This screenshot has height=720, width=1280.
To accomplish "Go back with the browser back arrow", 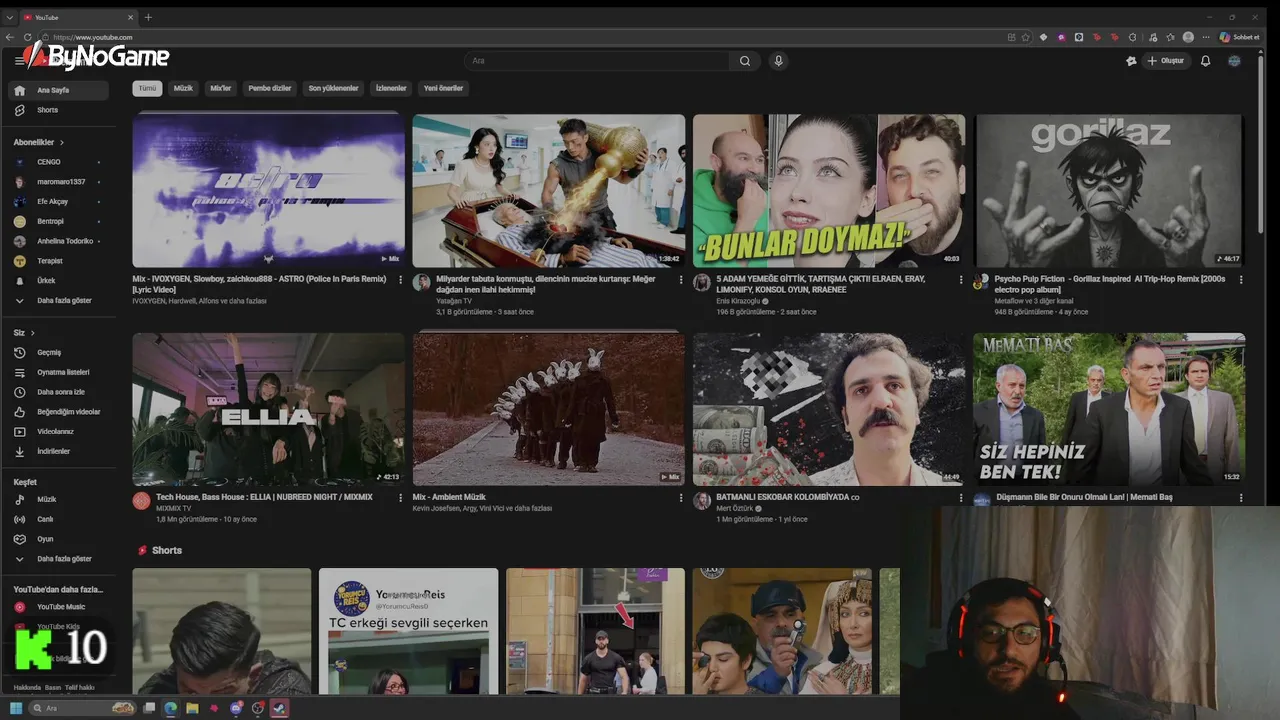I will tap(10, 37).
